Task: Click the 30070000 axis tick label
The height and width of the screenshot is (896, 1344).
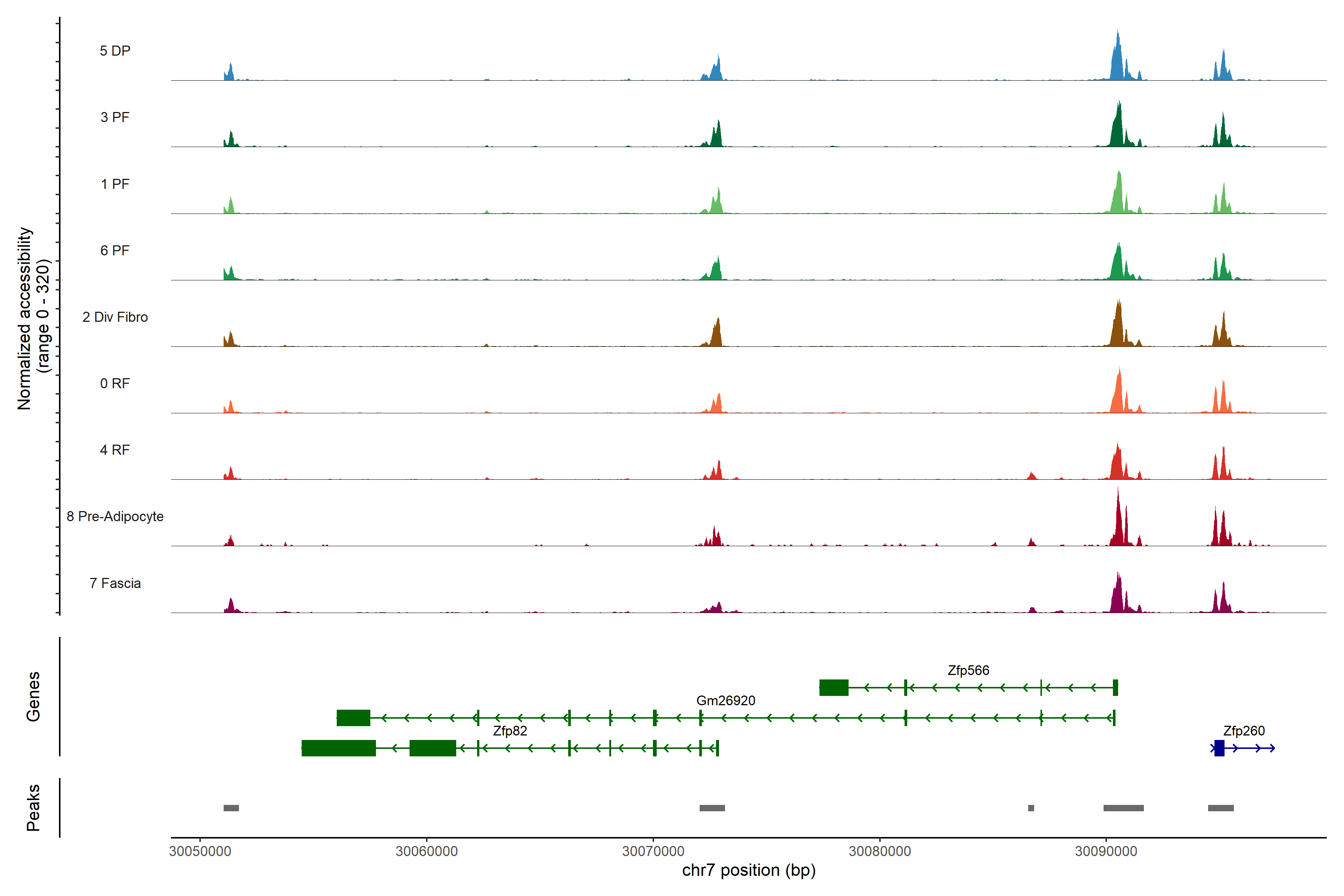Action: coord(653,851)
